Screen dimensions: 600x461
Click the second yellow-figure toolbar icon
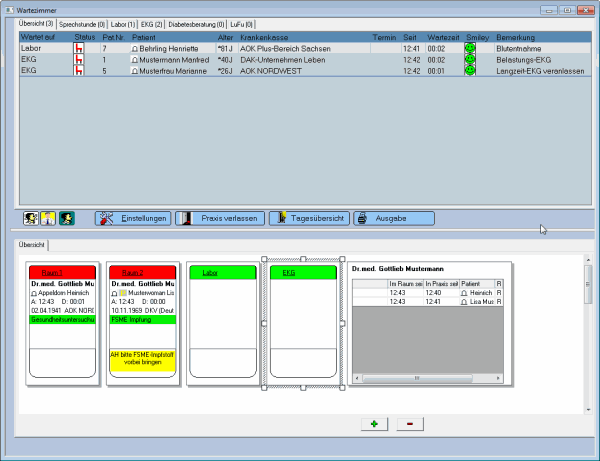coord(48,217)
